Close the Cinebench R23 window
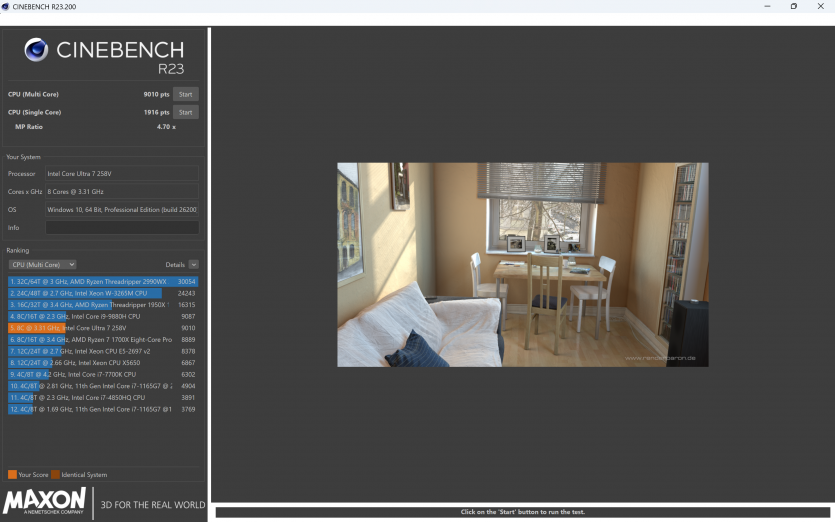This screenshot has height=522, width=835. (x=821, y=7)
